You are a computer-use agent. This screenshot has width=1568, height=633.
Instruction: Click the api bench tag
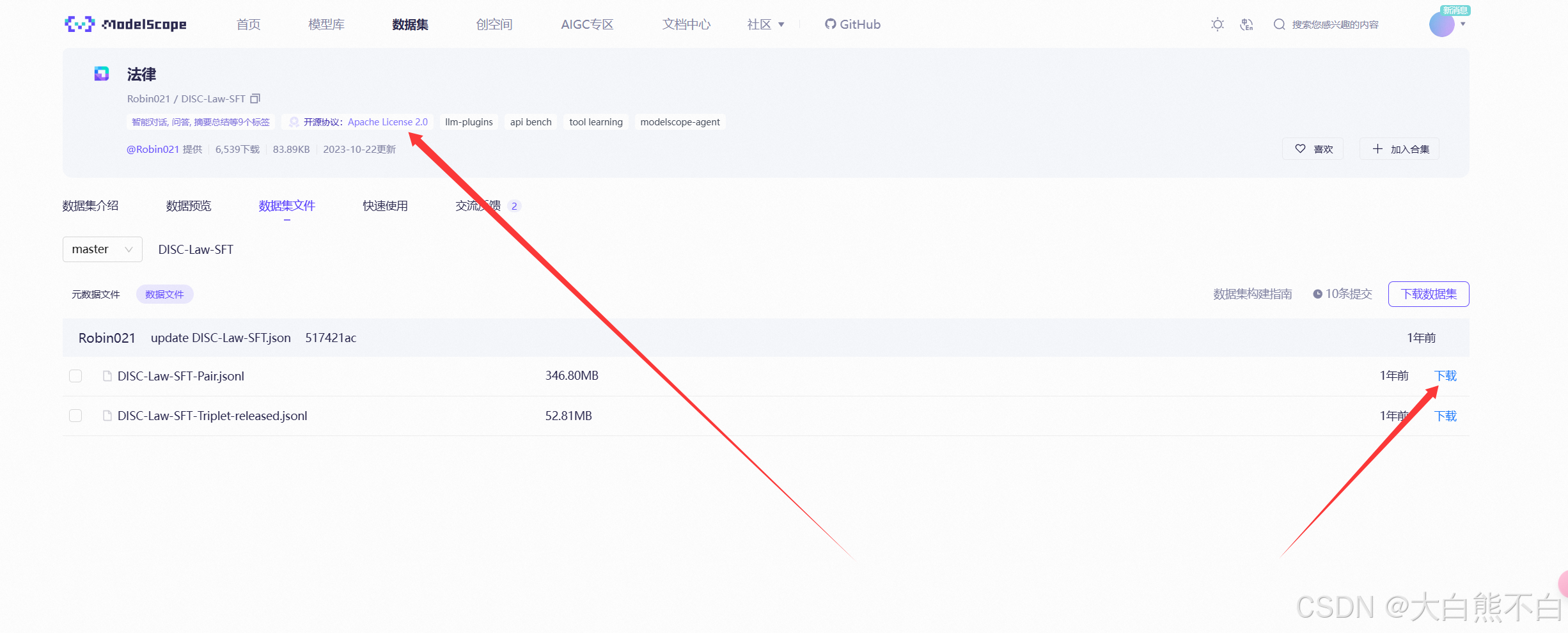531,122
